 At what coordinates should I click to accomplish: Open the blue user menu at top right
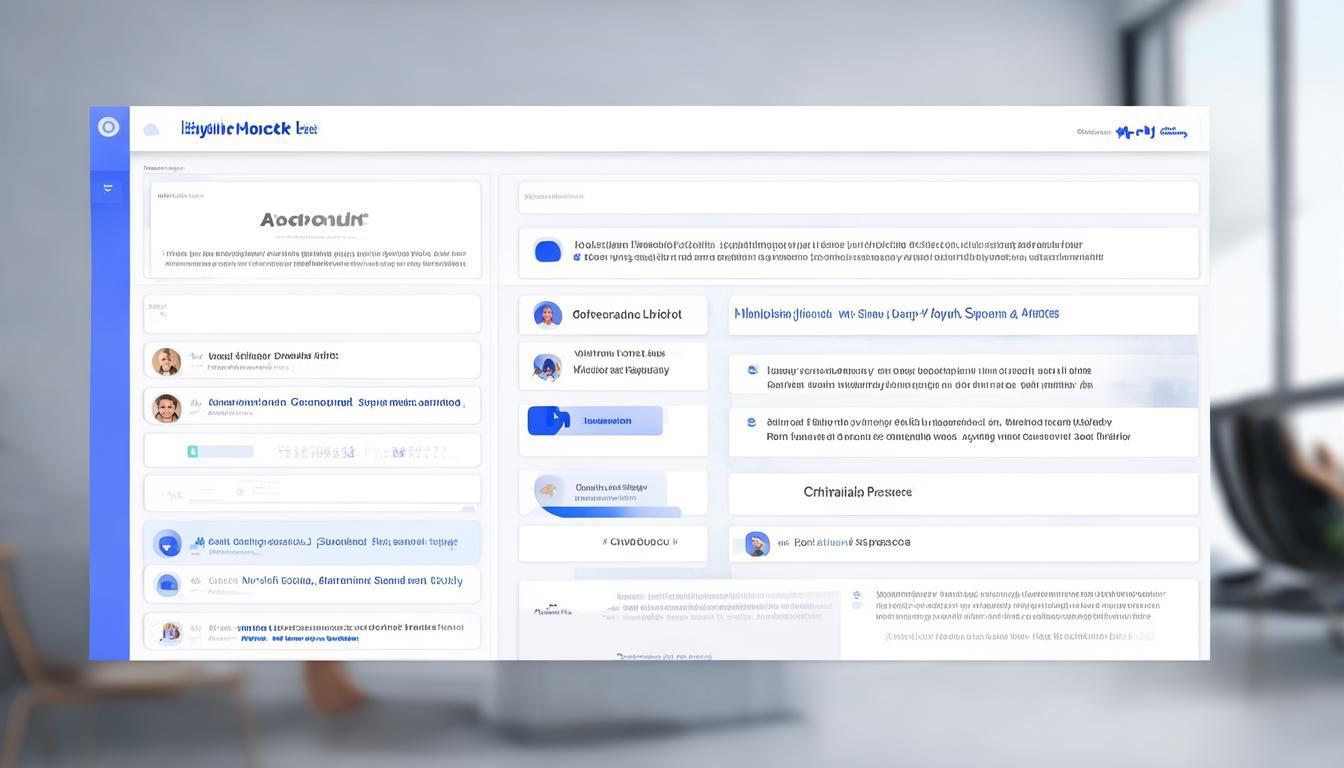(1150, 132)
